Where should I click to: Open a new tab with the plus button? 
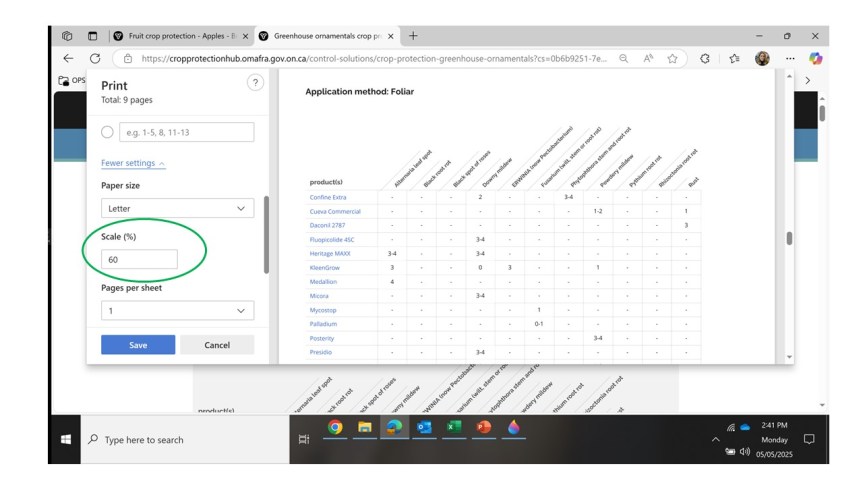pos(413,36)
